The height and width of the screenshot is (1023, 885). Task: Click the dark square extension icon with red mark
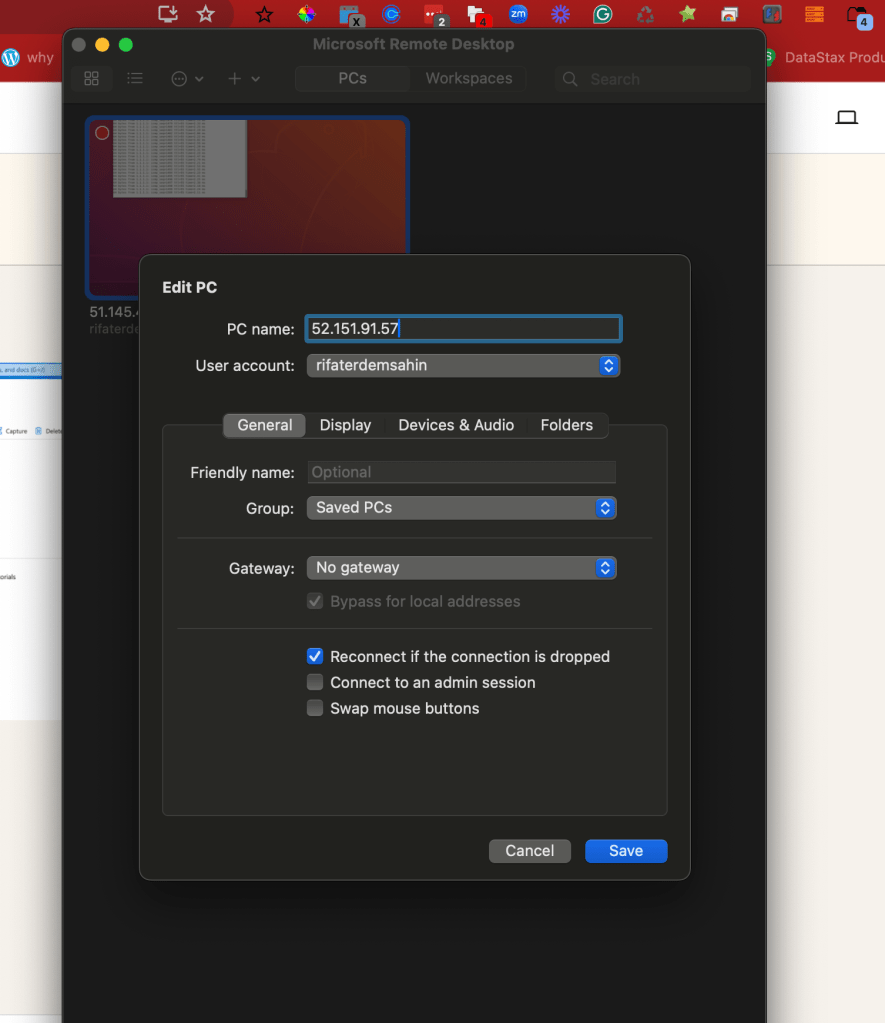[x=772, y=14]
